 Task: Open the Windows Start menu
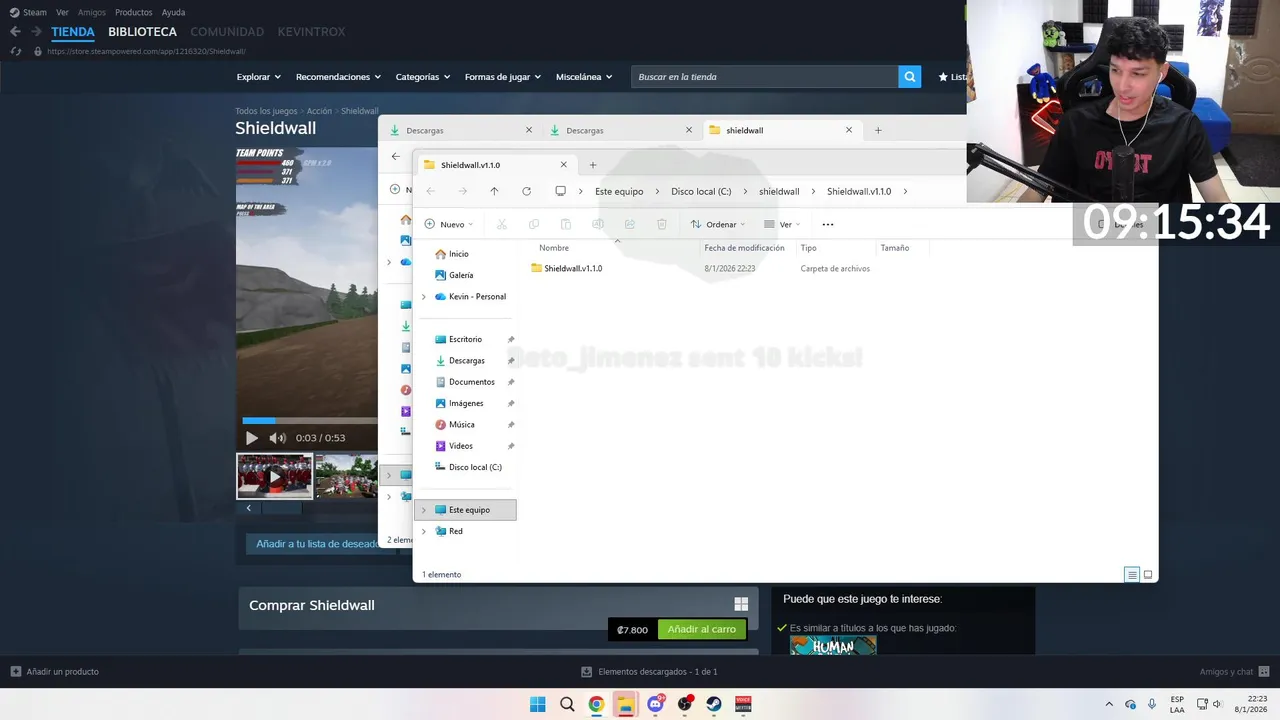537,704
